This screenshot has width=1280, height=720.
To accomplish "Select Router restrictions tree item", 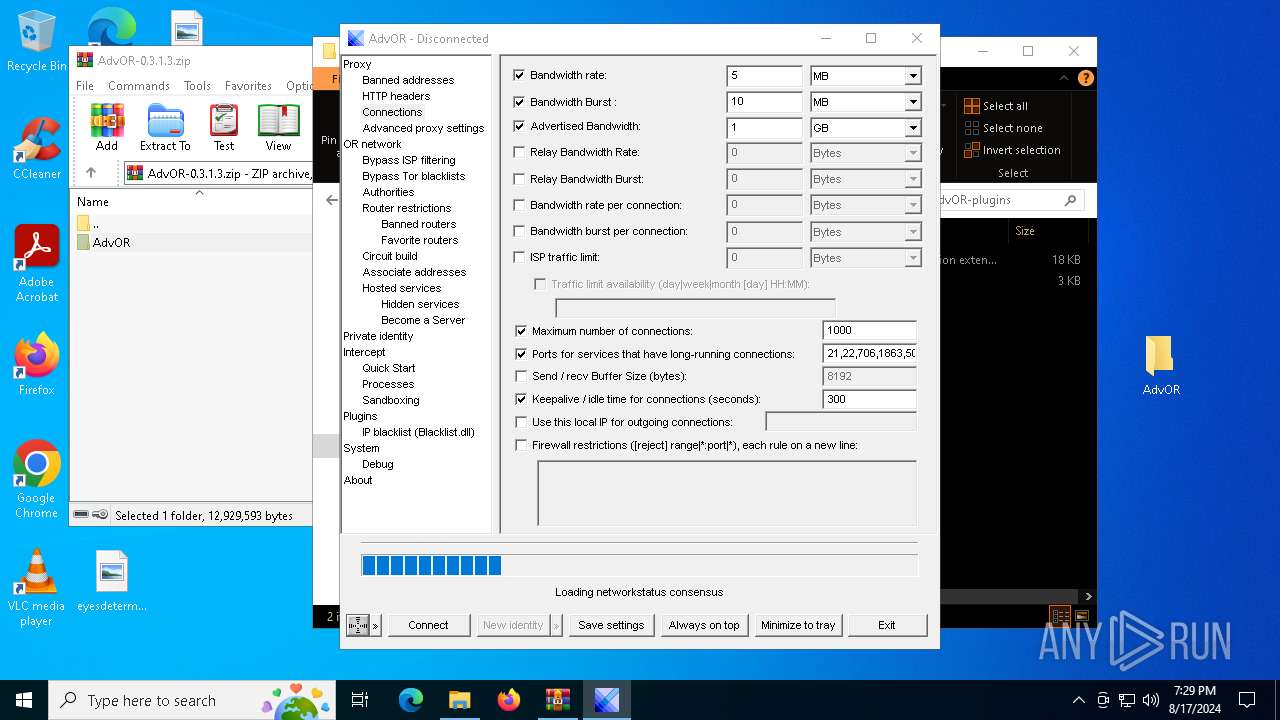I will (x=406, y=208).
